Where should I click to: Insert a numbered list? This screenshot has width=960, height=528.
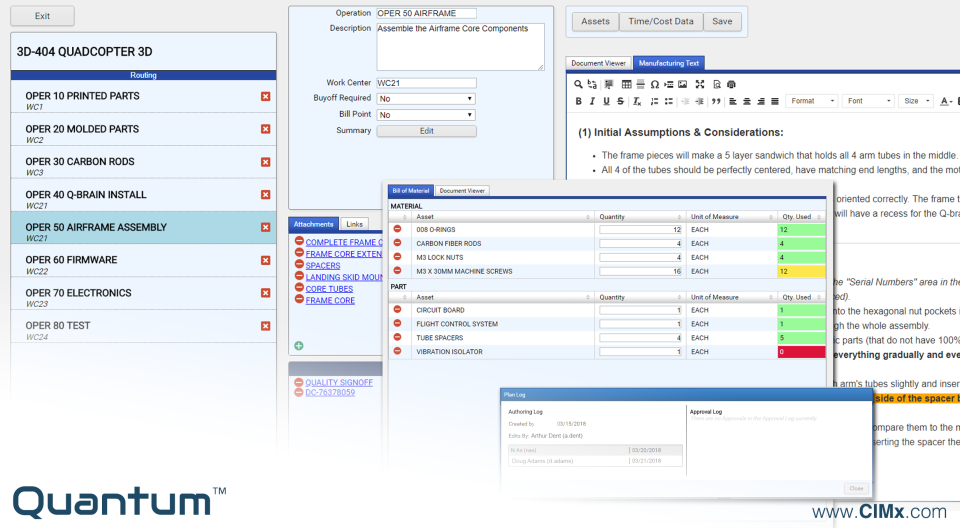(x=654, y=101)
